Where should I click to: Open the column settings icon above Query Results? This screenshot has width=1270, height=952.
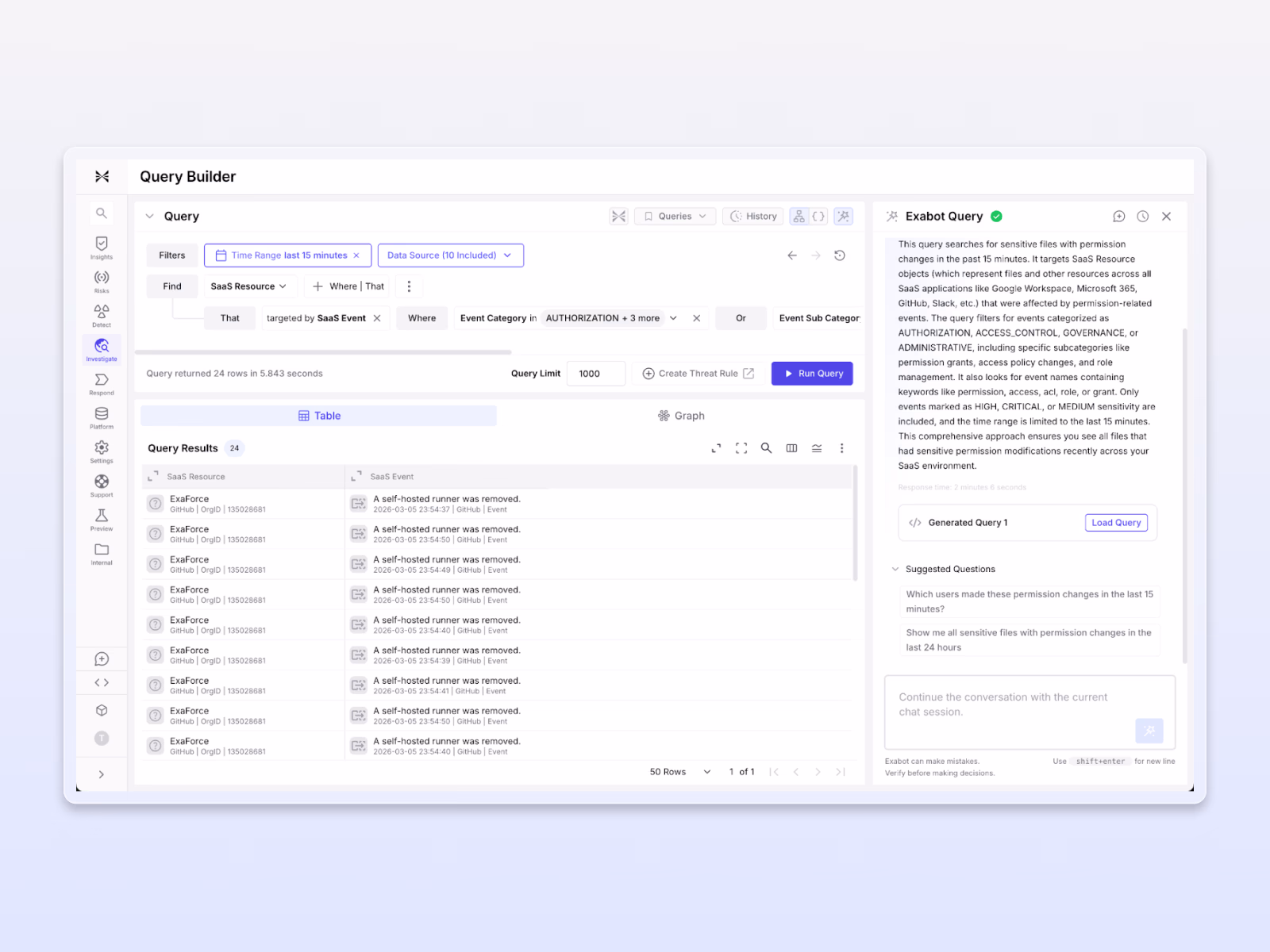click(x=791, y=448)
